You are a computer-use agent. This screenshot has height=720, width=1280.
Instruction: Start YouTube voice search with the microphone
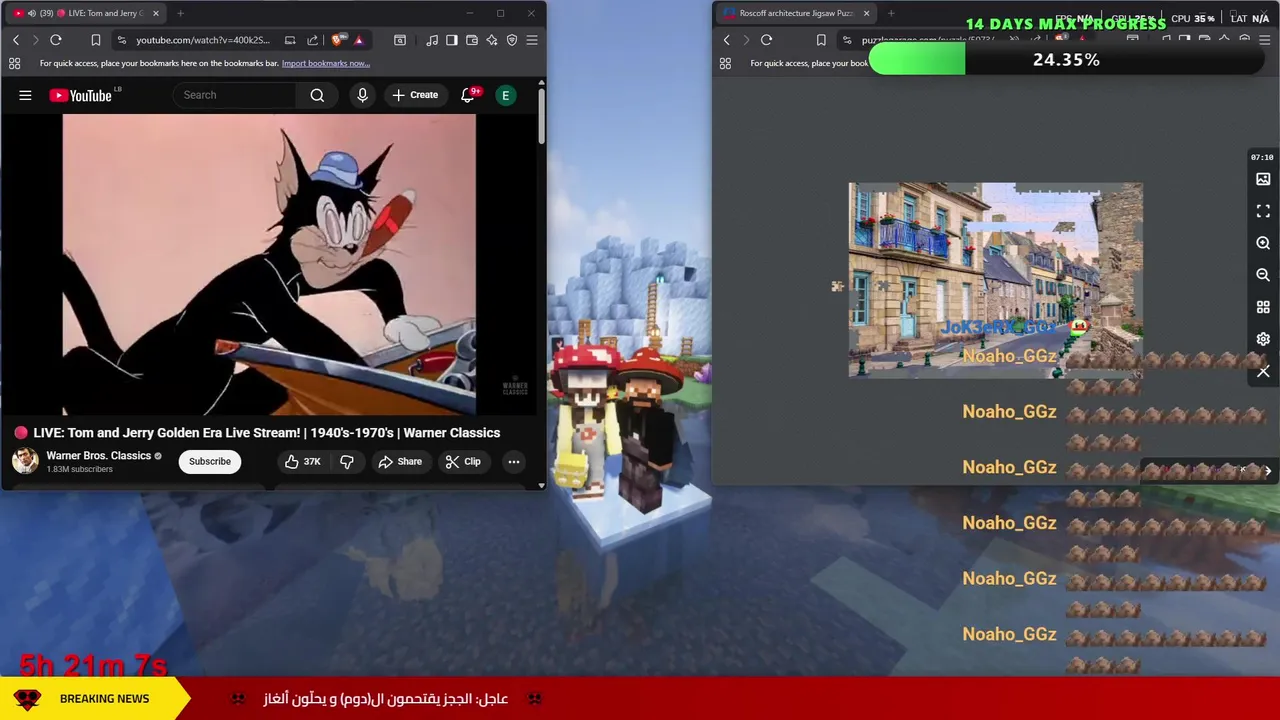click(362, 95)
